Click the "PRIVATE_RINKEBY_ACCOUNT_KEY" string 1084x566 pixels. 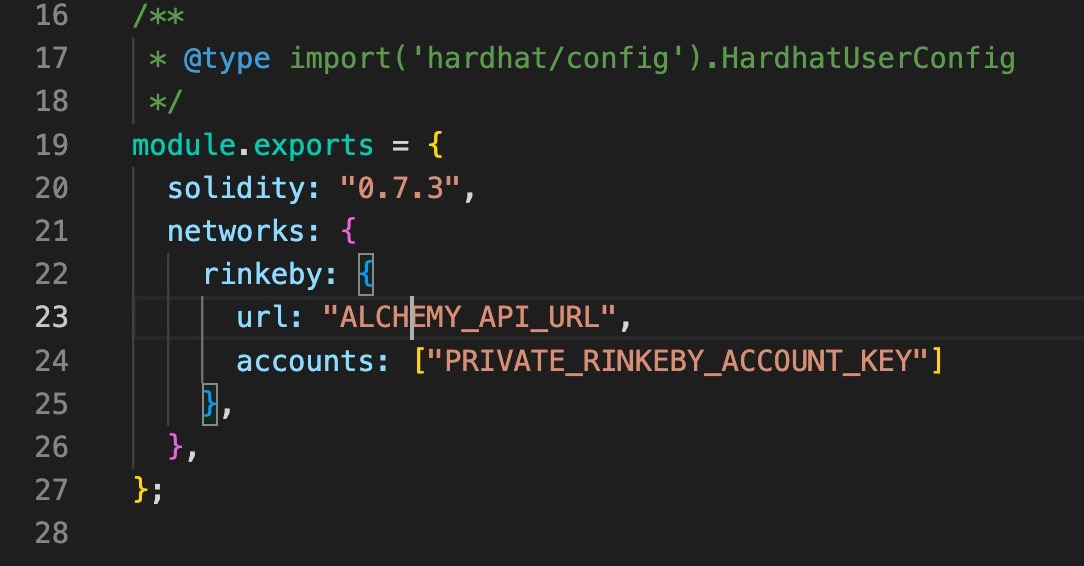[678, 360]
